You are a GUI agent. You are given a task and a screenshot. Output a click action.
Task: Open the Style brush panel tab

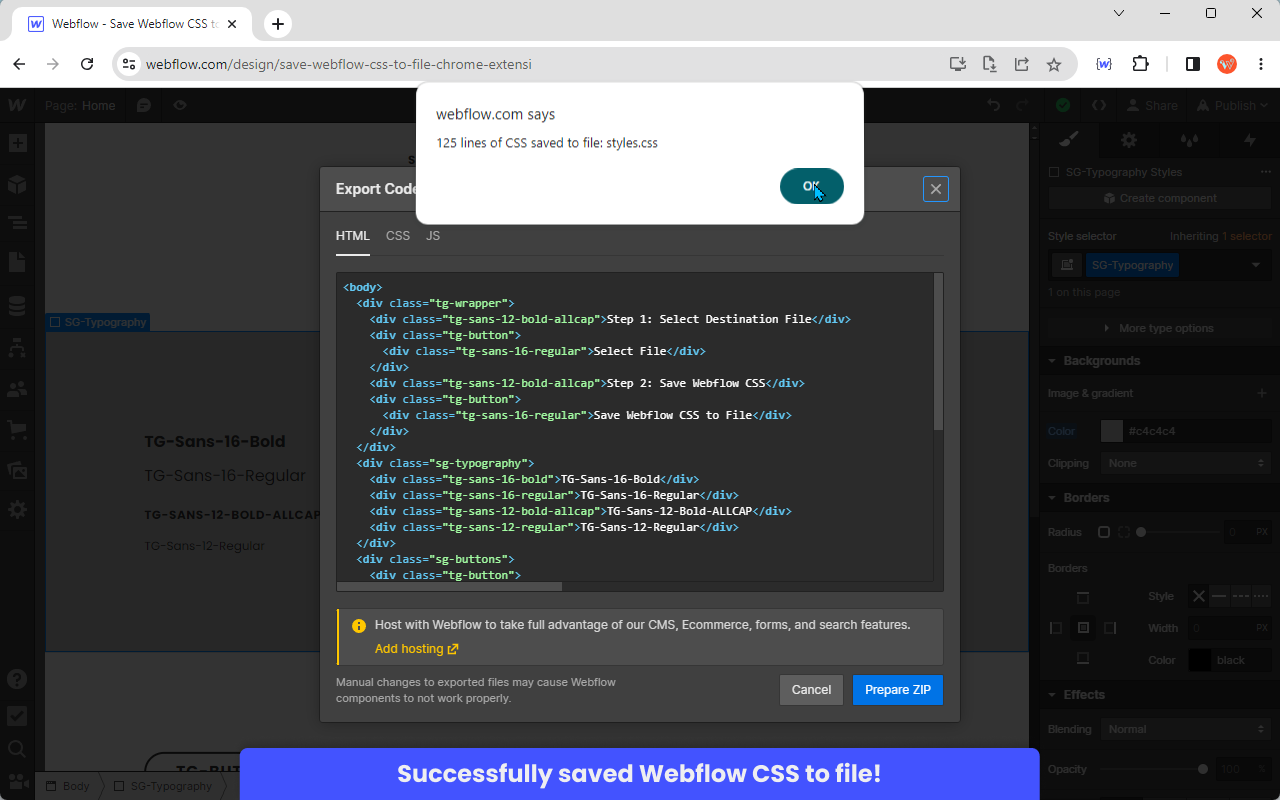(1069, 140)
